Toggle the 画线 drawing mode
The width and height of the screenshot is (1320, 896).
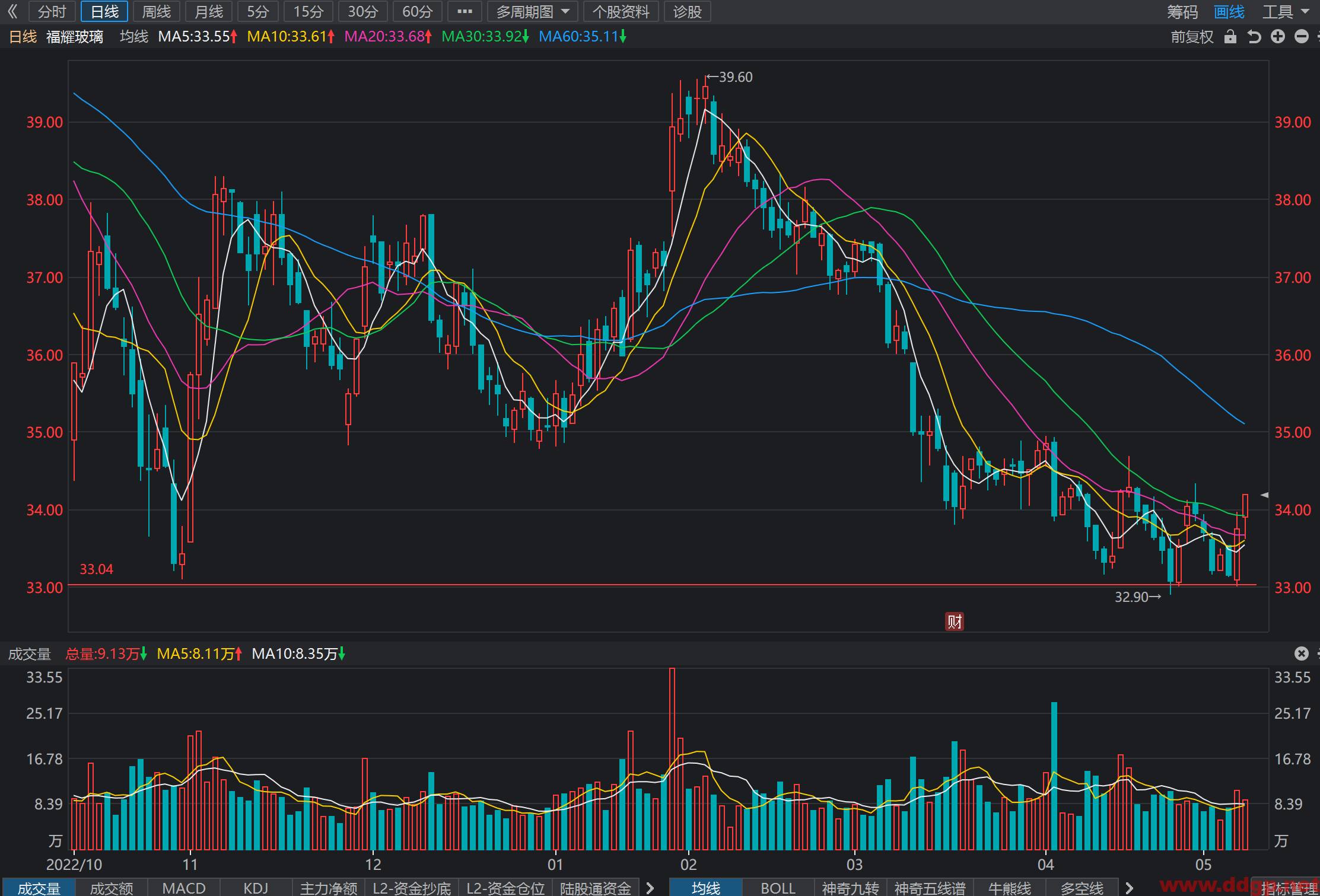tap(1229, 12)
